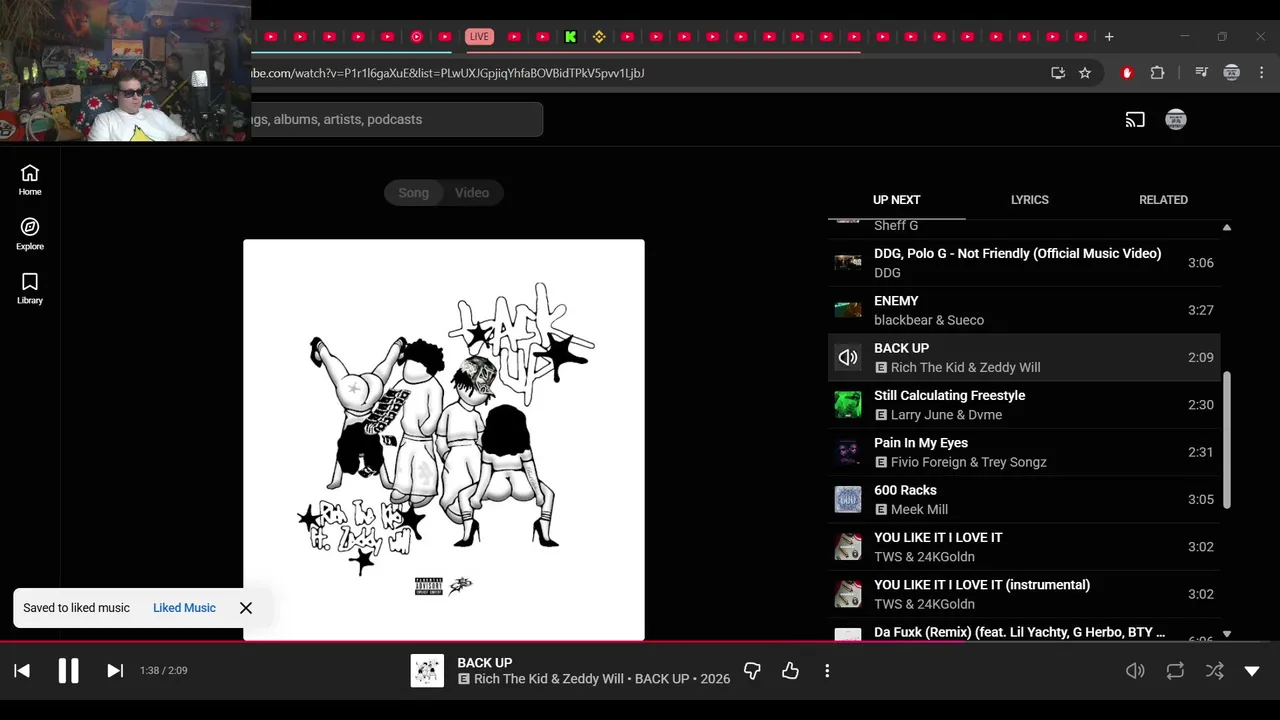Play 600 Racks by Meek Mill
The image size is (1280, 720).
pyautogui.click(x=1024, y=499)
